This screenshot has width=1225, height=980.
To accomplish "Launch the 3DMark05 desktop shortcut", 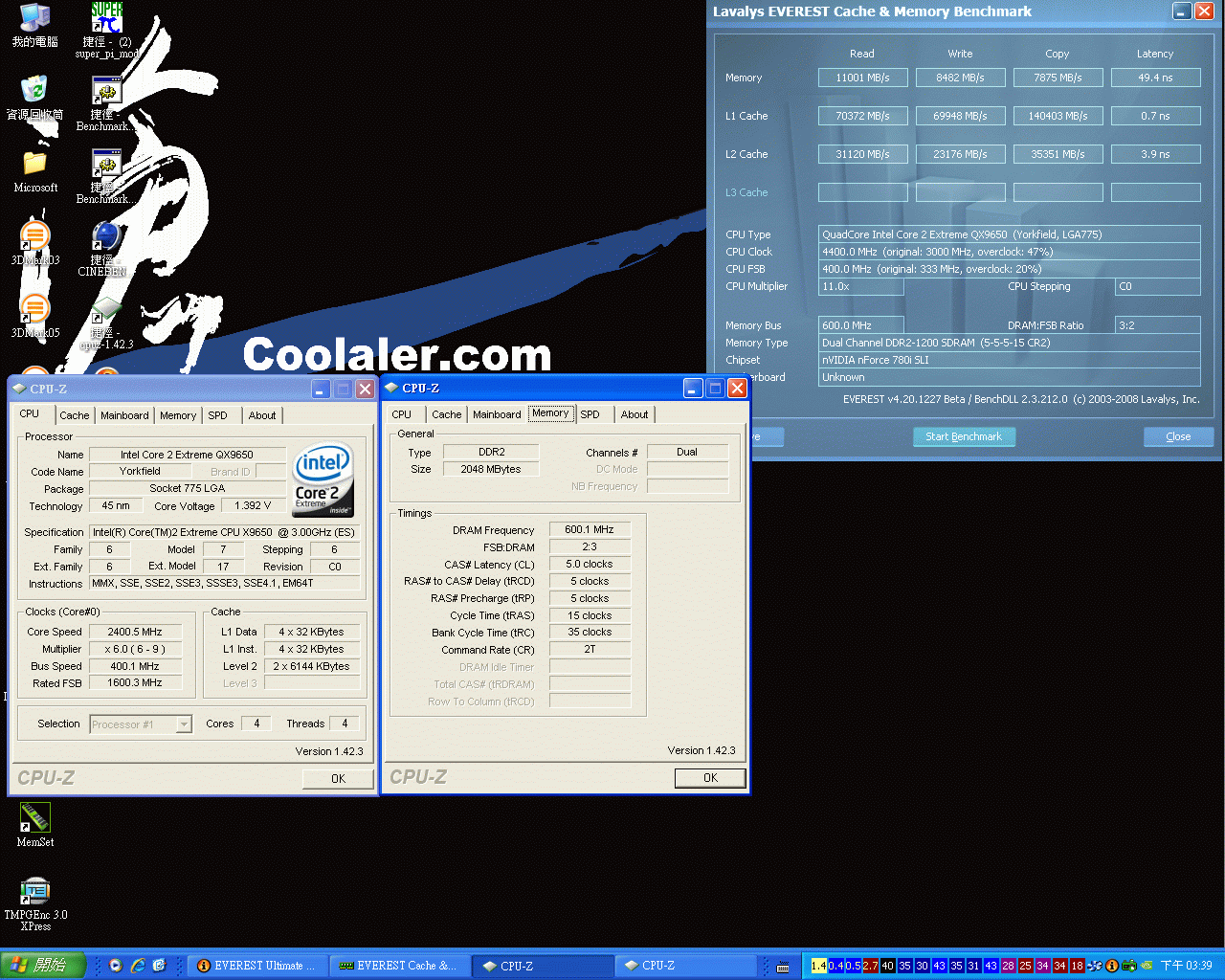I will pos(35,316).
